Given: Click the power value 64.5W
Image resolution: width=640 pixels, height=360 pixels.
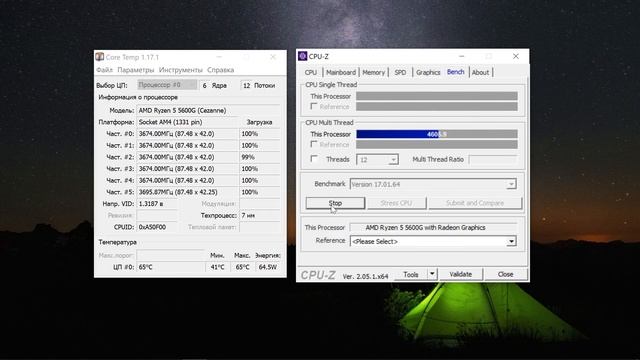Looking at the screenshot, I should point(268,267).
